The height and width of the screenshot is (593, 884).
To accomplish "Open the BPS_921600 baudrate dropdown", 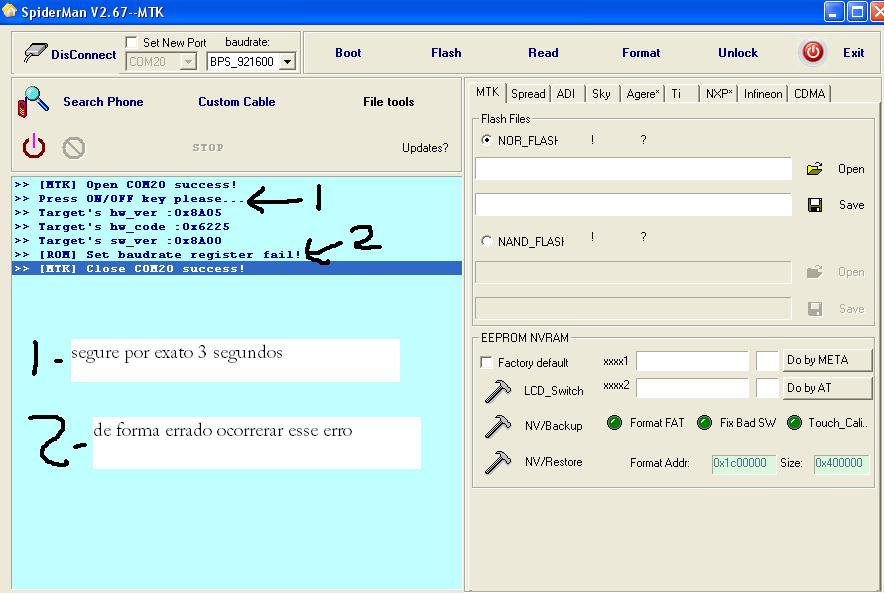I will (287, 61).
